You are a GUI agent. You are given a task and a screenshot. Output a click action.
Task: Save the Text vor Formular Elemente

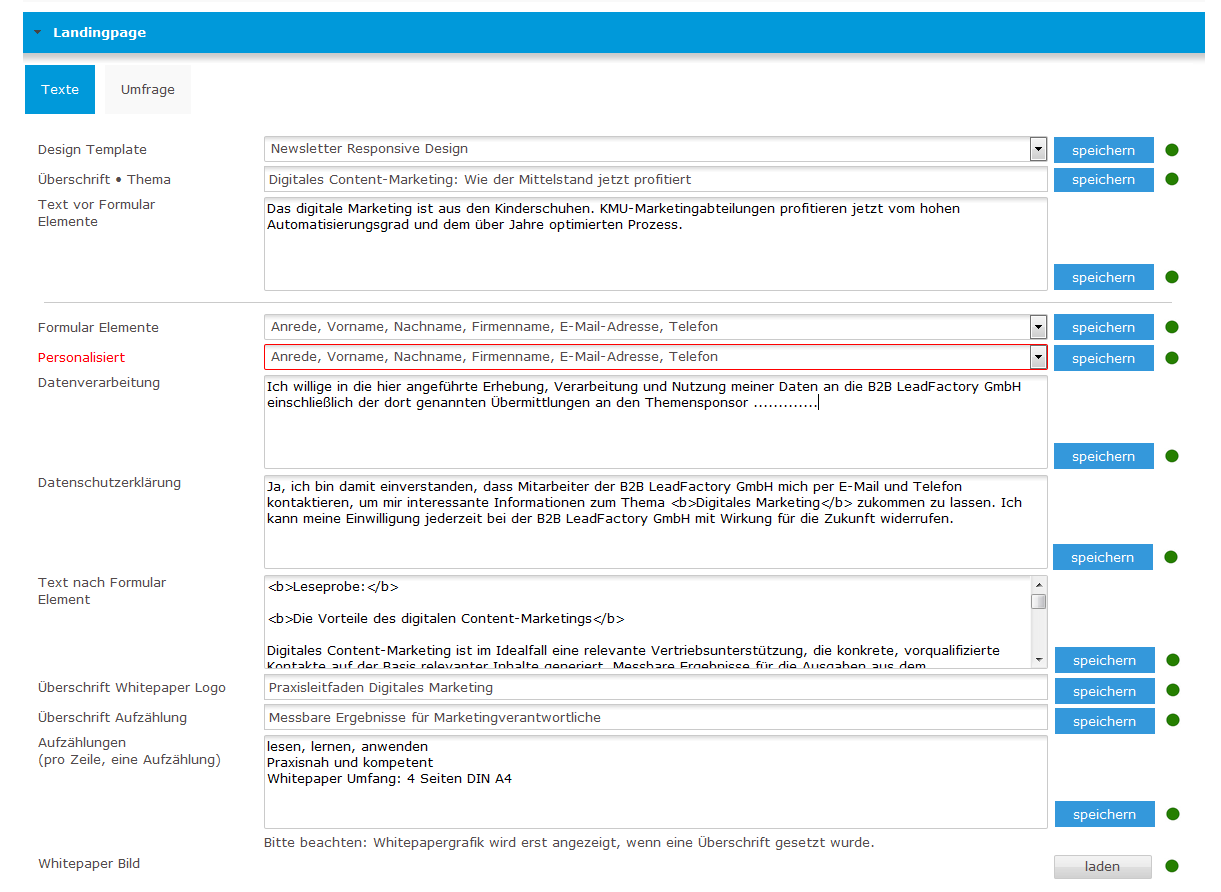[1104, 277]
